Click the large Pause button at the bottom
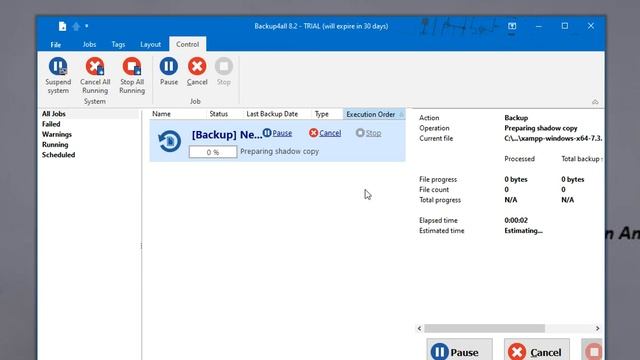This screenshot has height=360, width=640. tap(460, 349)
